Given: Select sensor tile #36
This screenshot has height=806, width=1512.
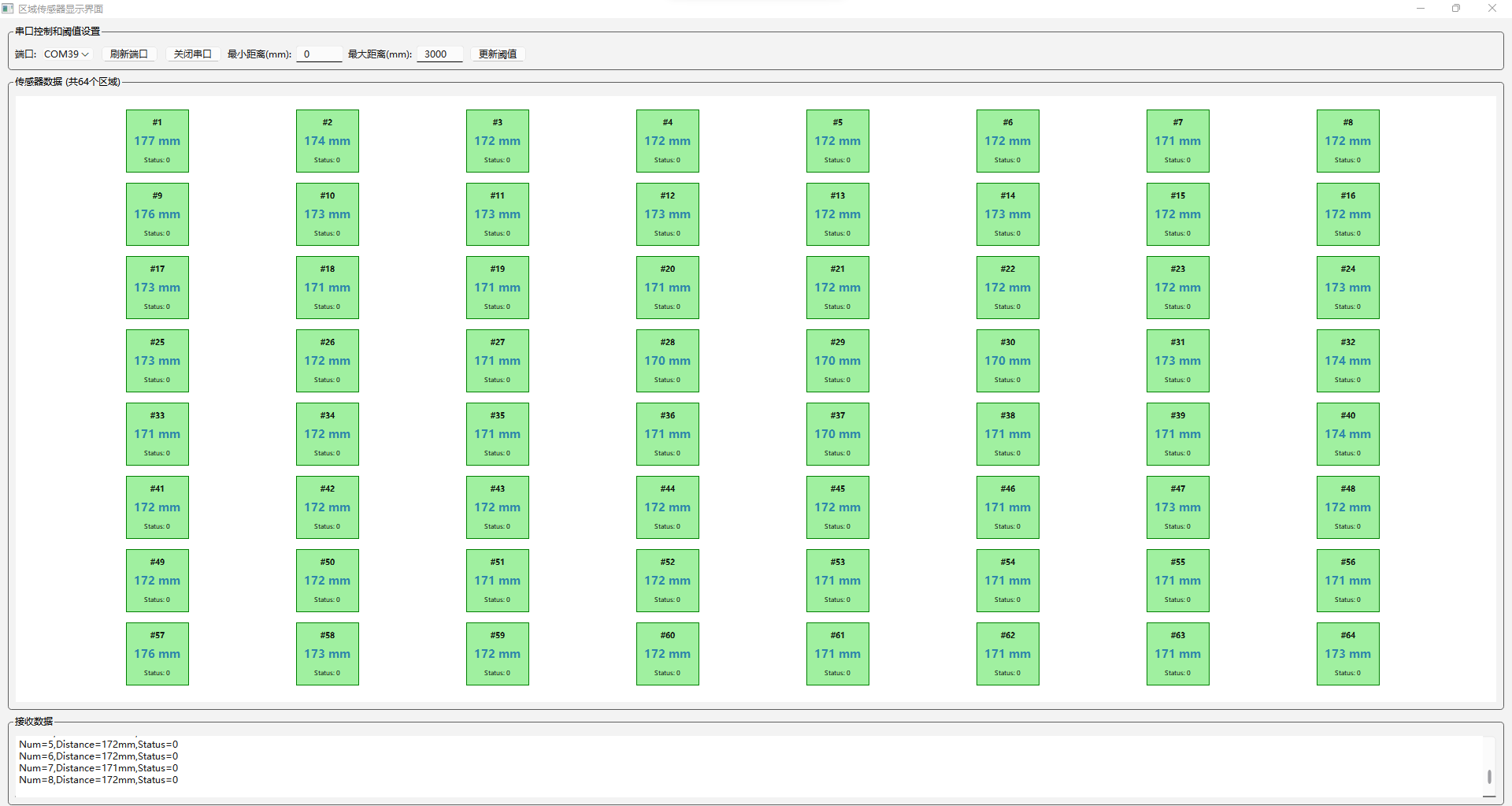Looking at the screenshot, I should pos(668,434).
